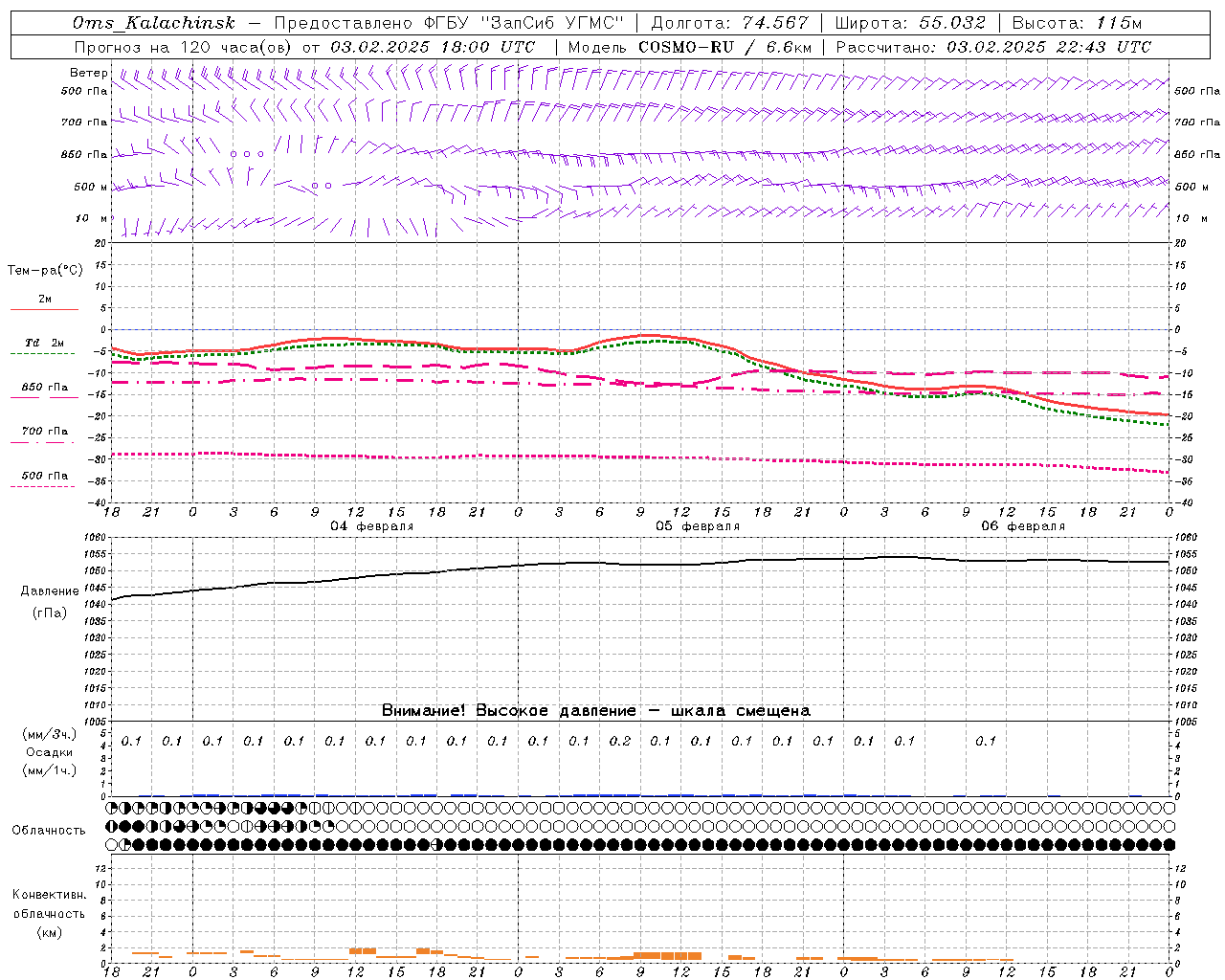Click the 04 февраля date label
1225x980 pixels.
372,526
